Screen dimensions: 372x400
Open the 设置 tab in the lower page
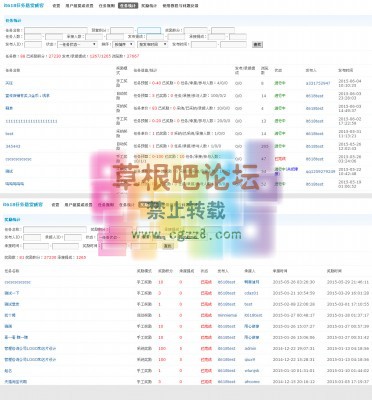point(55,205)
